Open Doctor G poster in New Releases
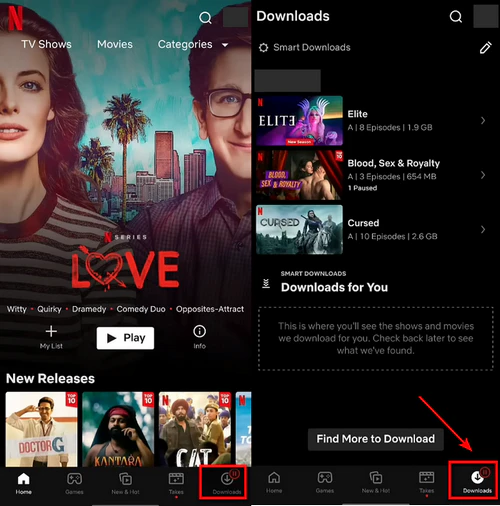The image size is (500, 506). [42, 429]
